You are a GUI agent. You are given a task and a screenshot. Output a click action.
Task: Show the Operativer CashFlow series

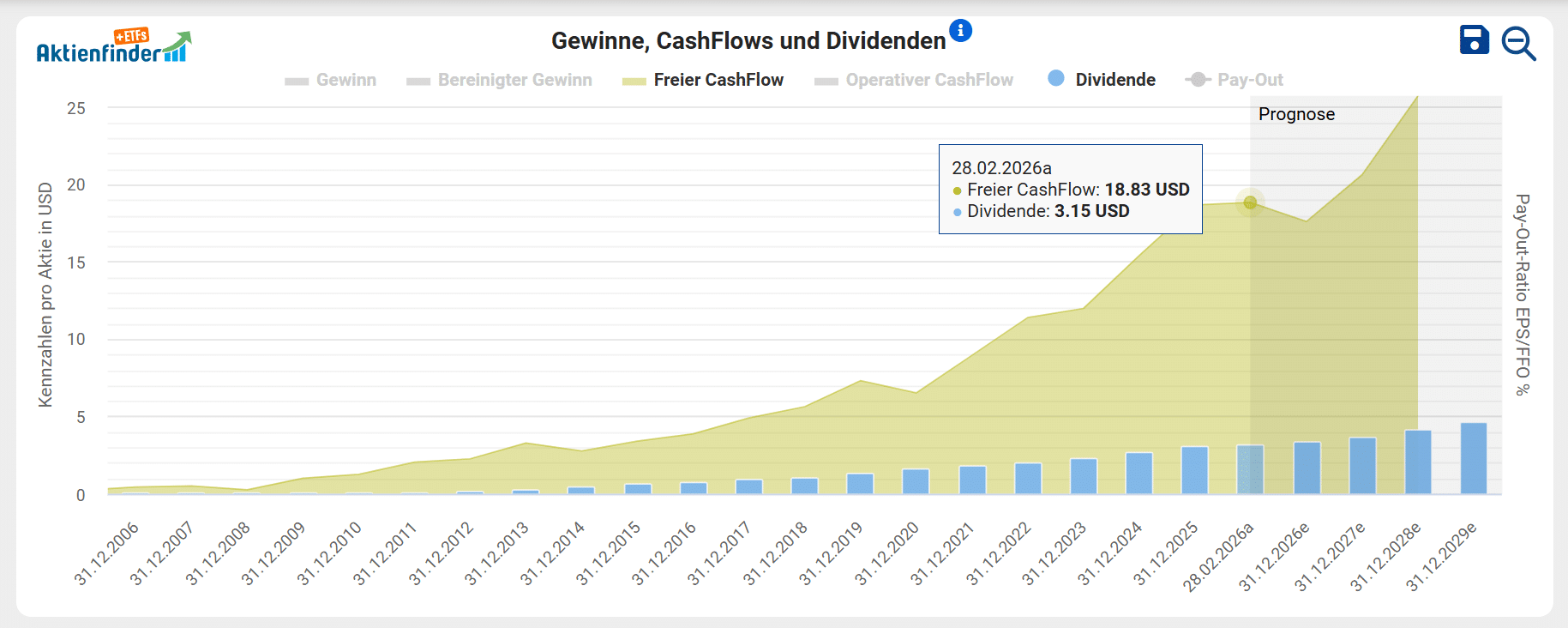pyautogui.click(x=914, y=80)
